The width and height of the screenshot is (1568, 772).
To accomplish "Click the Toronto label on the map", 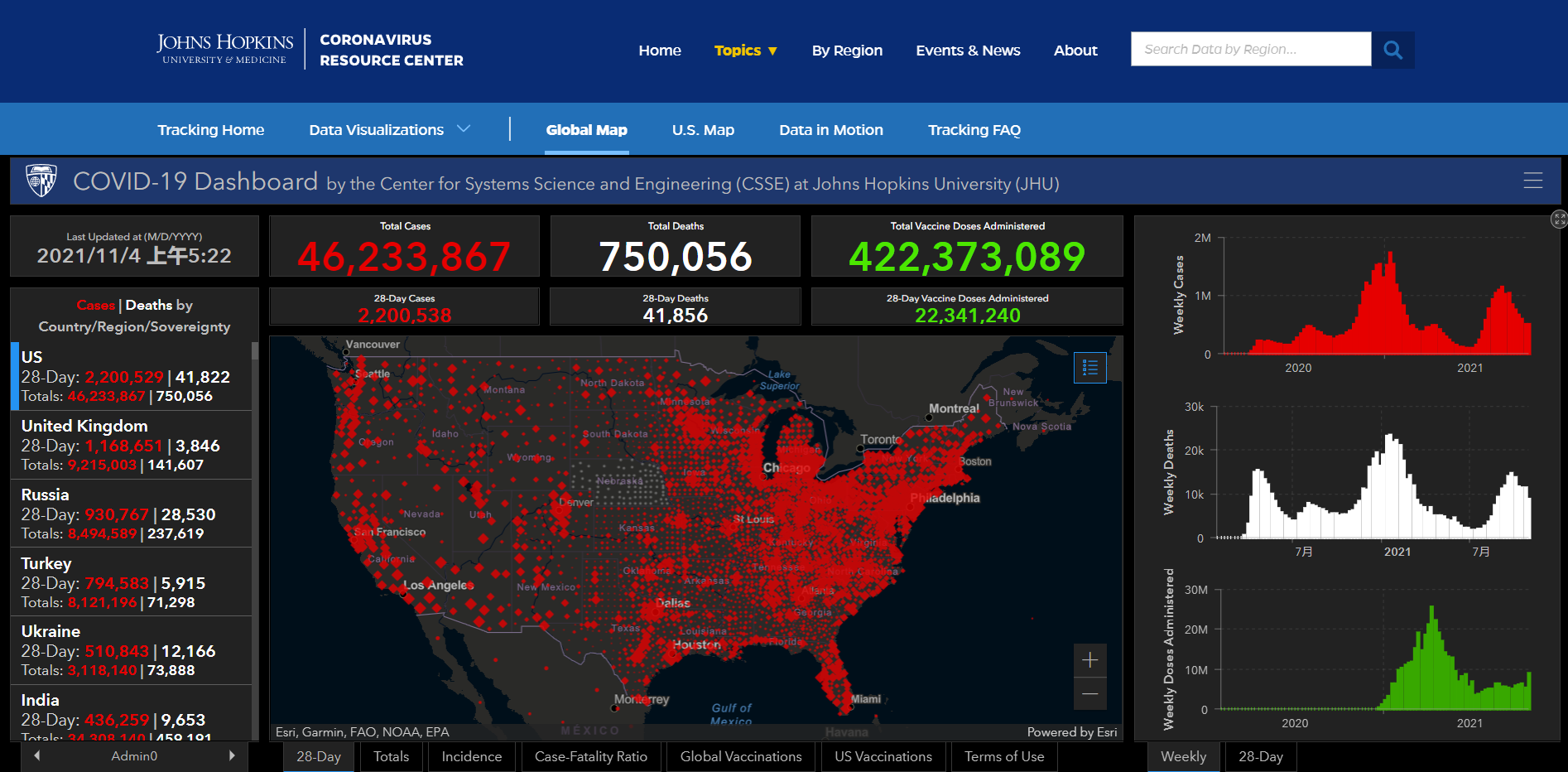I will click(881, 439).
